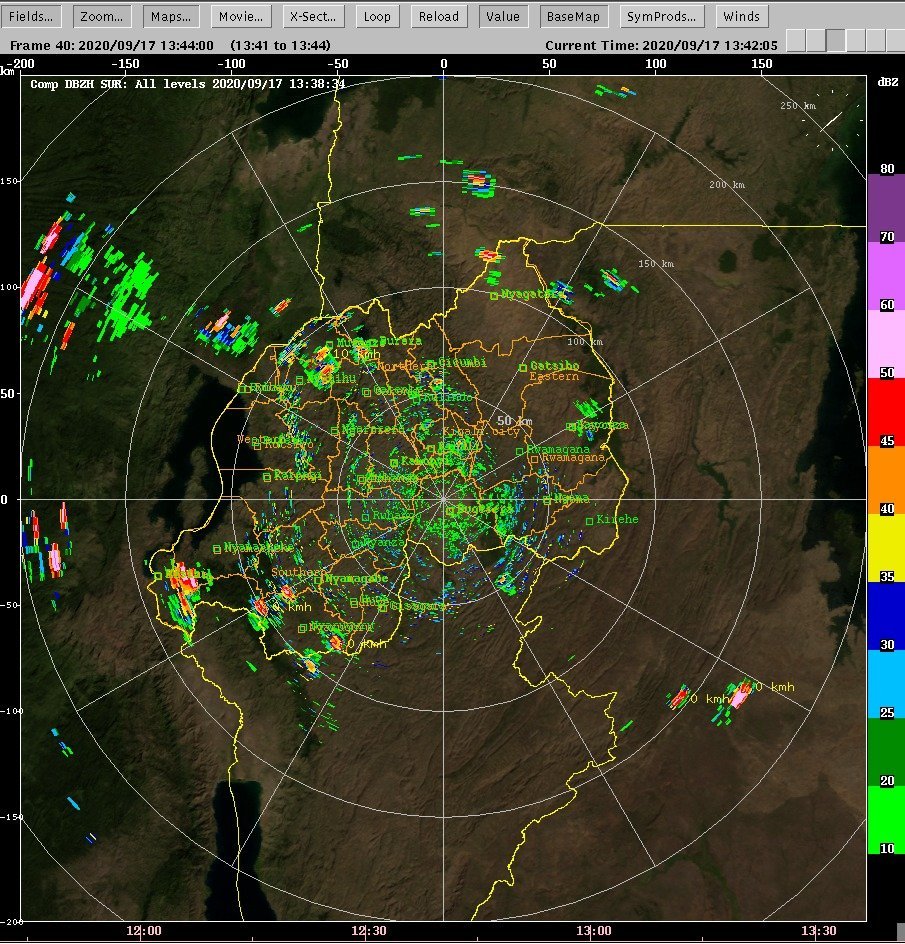Image resolution: width=905 pixels, height=944 pixels.
Task: Toggle the BaseMap background
Action: pyautogui.click(x=573, y=16)
